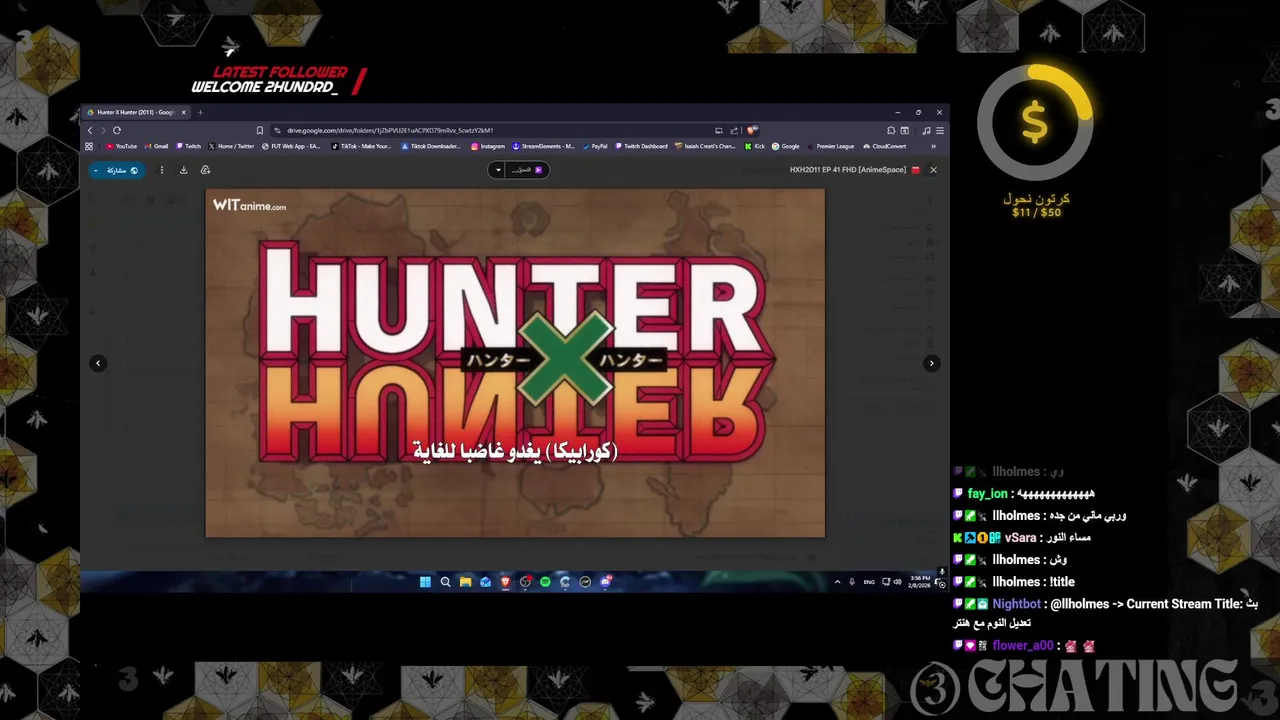Open PayPal bookmark

pyautogui.click(x=595, y=146)
